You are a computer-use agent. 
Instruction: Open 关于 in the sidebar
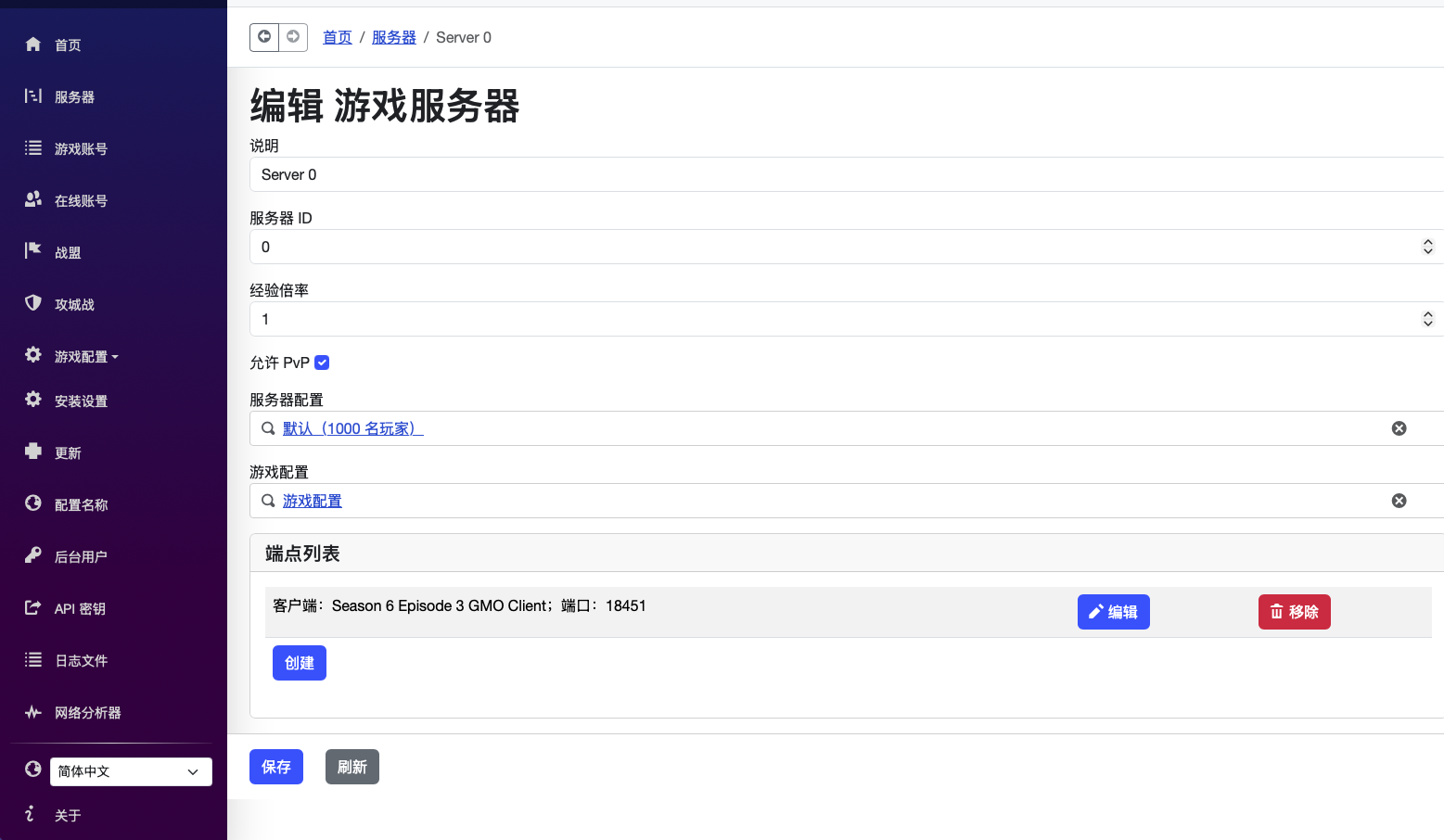(68, 816)
